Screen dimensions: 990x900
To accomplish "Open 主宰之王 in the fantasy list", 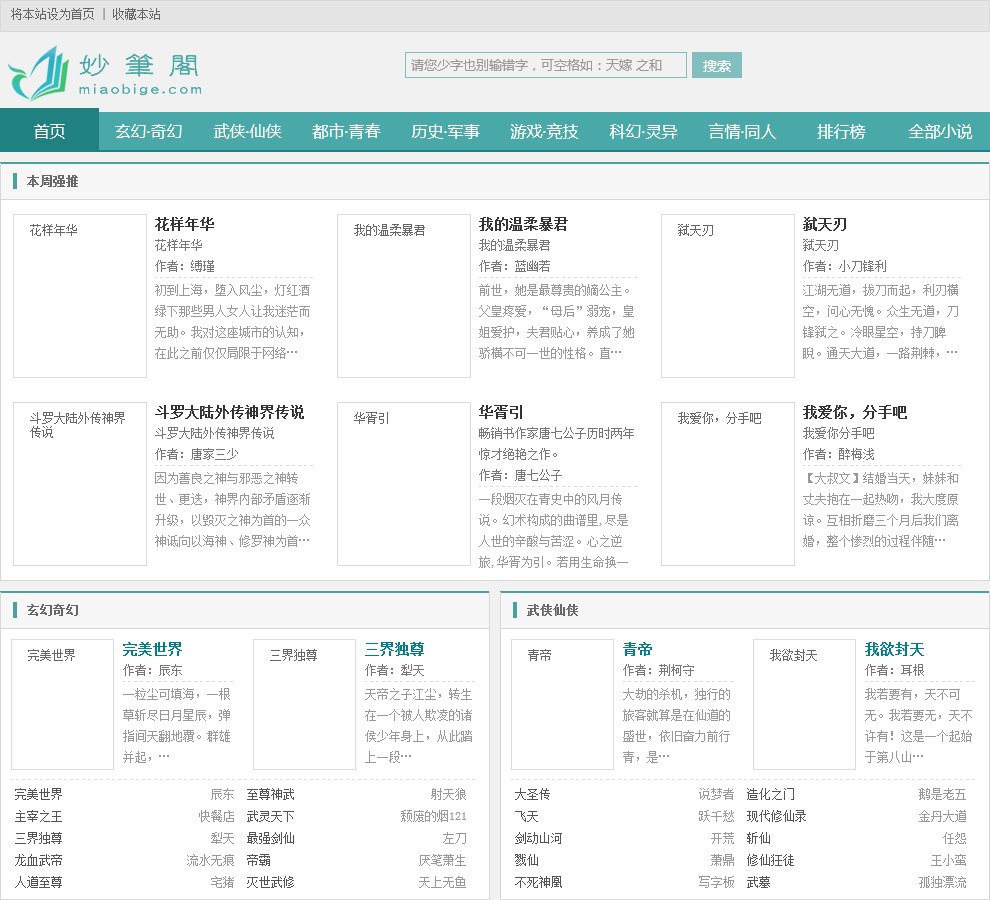I will [38, 816].
